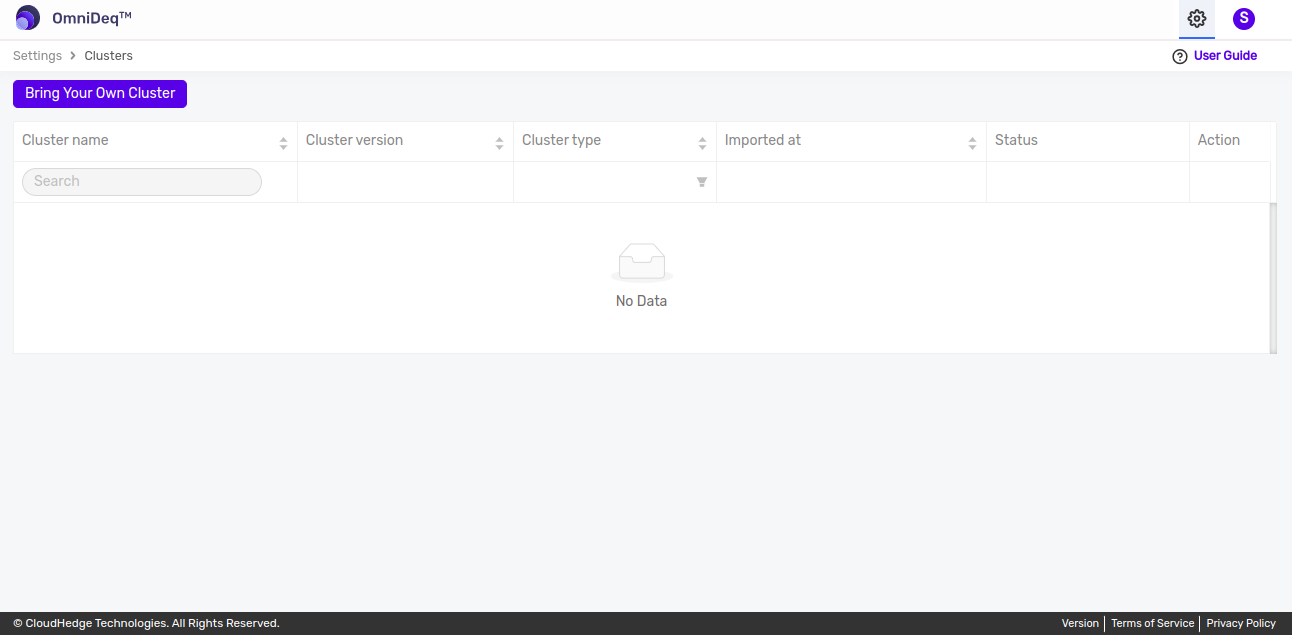Click the Clusters breadcrumb
Viewport: 1292px width, 635px height.
click(x=108, y=56)
